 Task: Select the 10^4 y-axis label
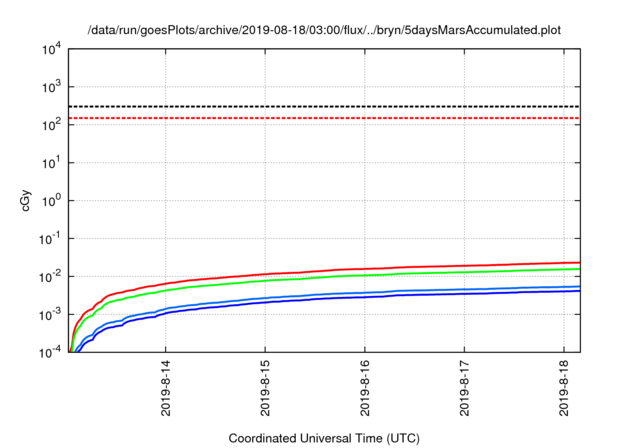tap(51, 49)
